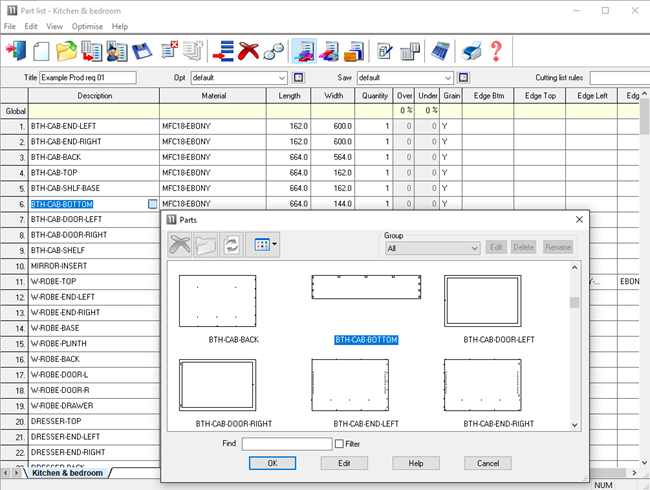This screenshot has height=490, width=650.
Task: Click the exit door icon in toolbar
Action: point(16,50)
